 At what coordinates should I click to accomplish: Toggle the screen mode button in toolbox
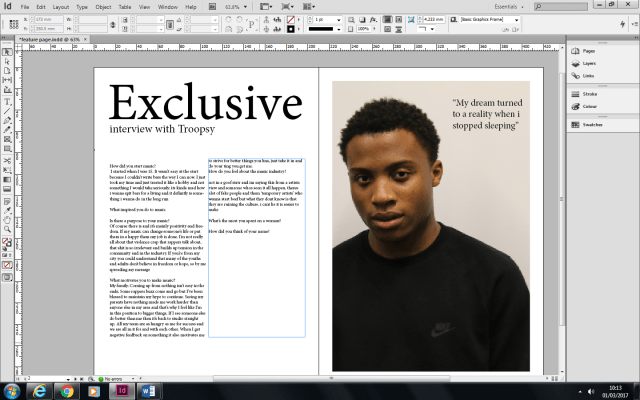[7, 278]
